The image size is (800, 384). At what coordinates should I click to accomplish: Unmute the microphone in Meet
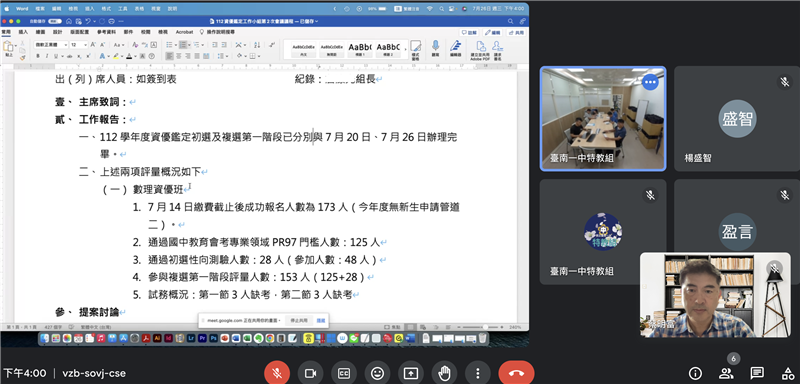click(x=277, y=373)
